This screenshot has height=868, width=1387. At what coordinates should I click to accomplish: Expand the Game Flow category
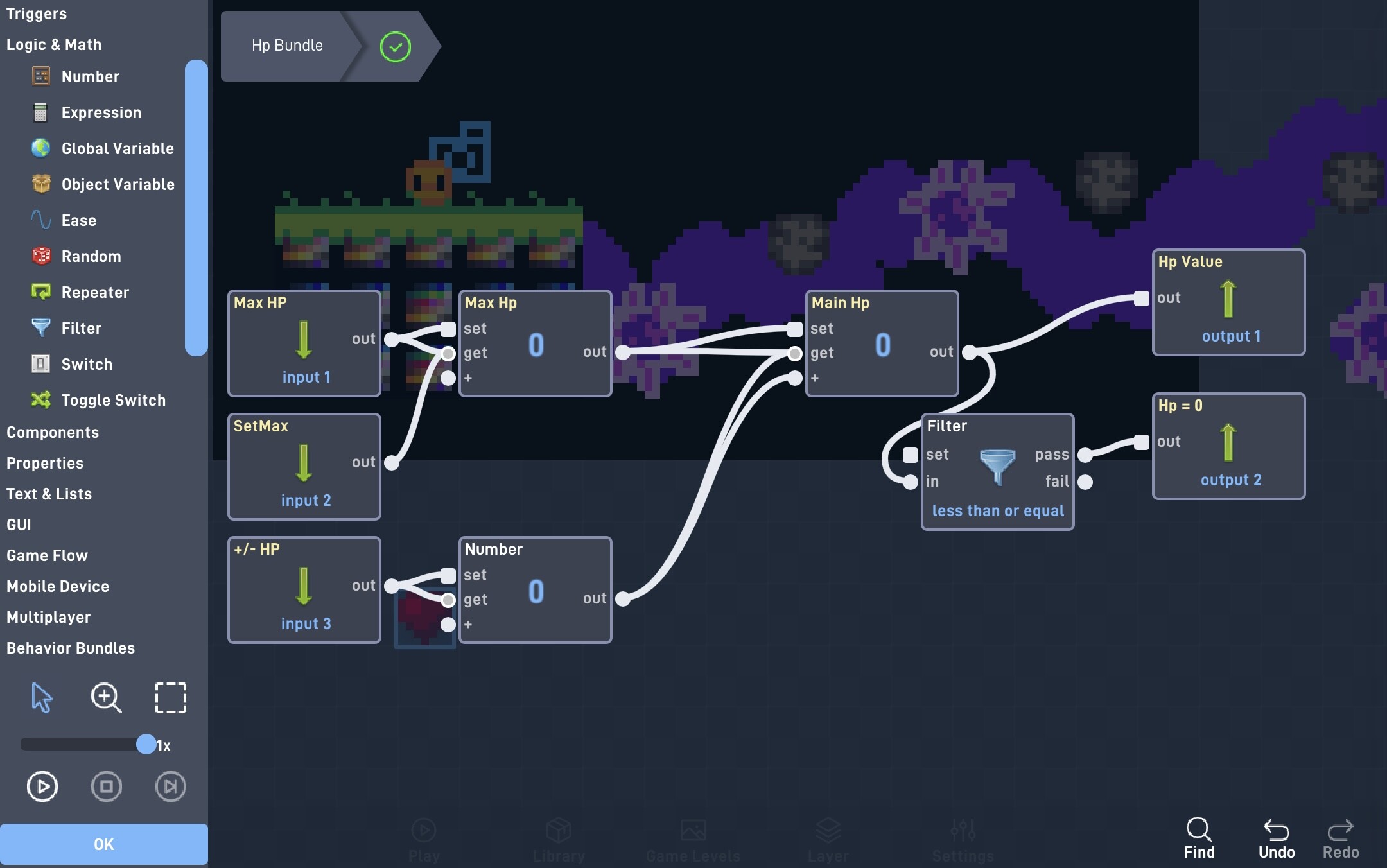click(x=47, y=555)
